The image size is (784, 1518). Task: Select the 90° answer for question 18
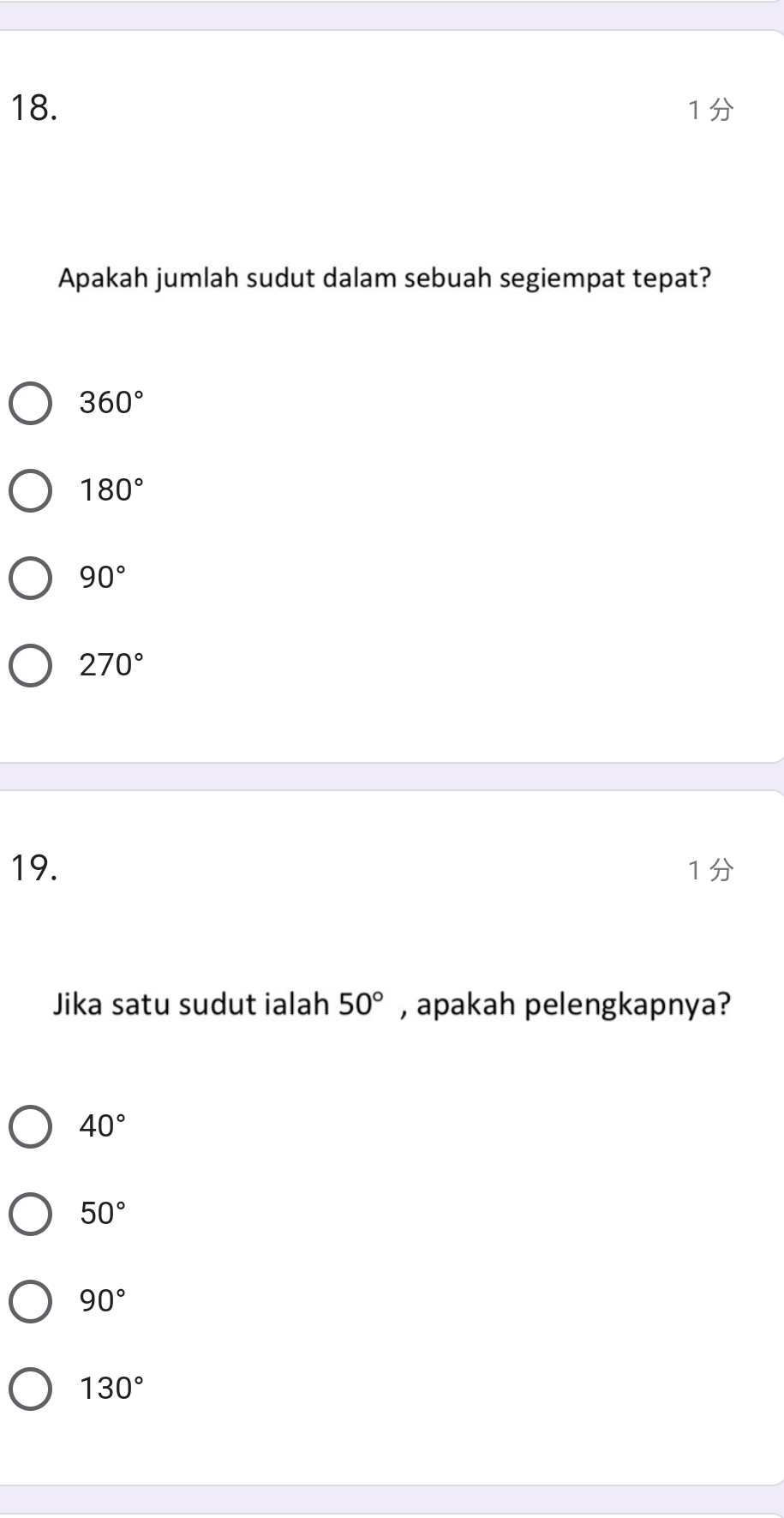31,578
